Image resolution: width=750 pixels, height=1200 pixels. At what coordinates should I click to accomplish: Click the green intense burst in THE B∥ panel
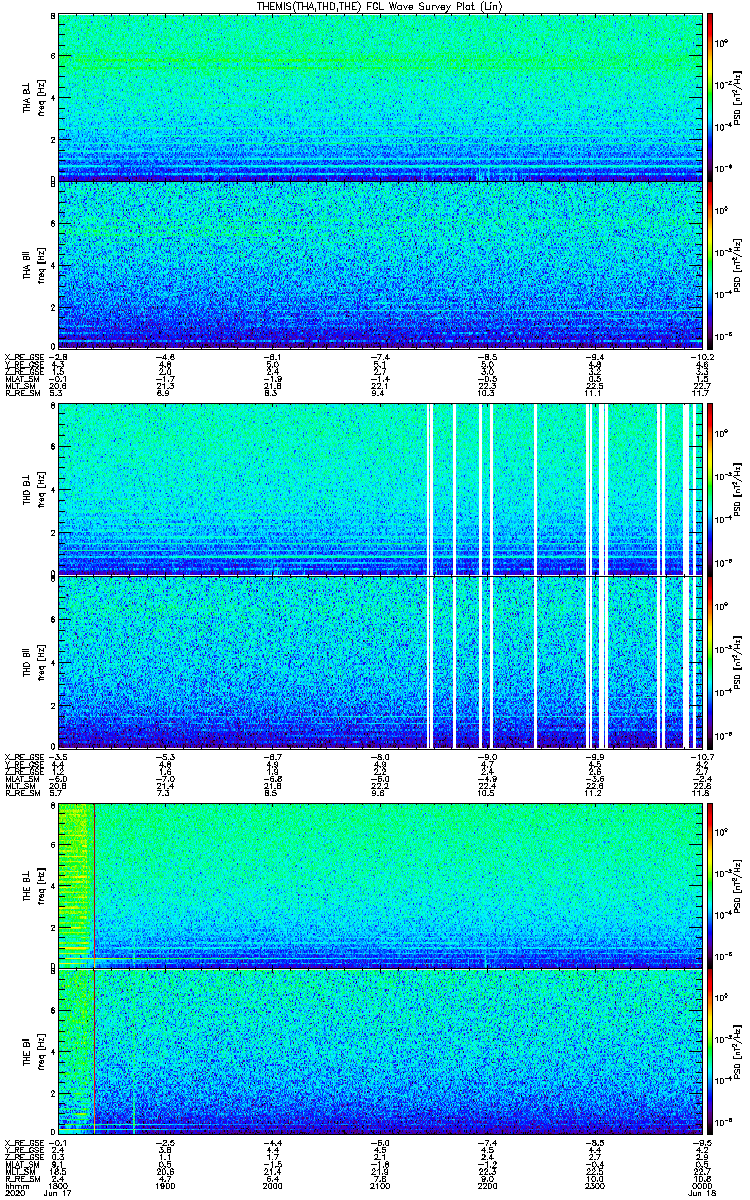(x=75, y=1054)
